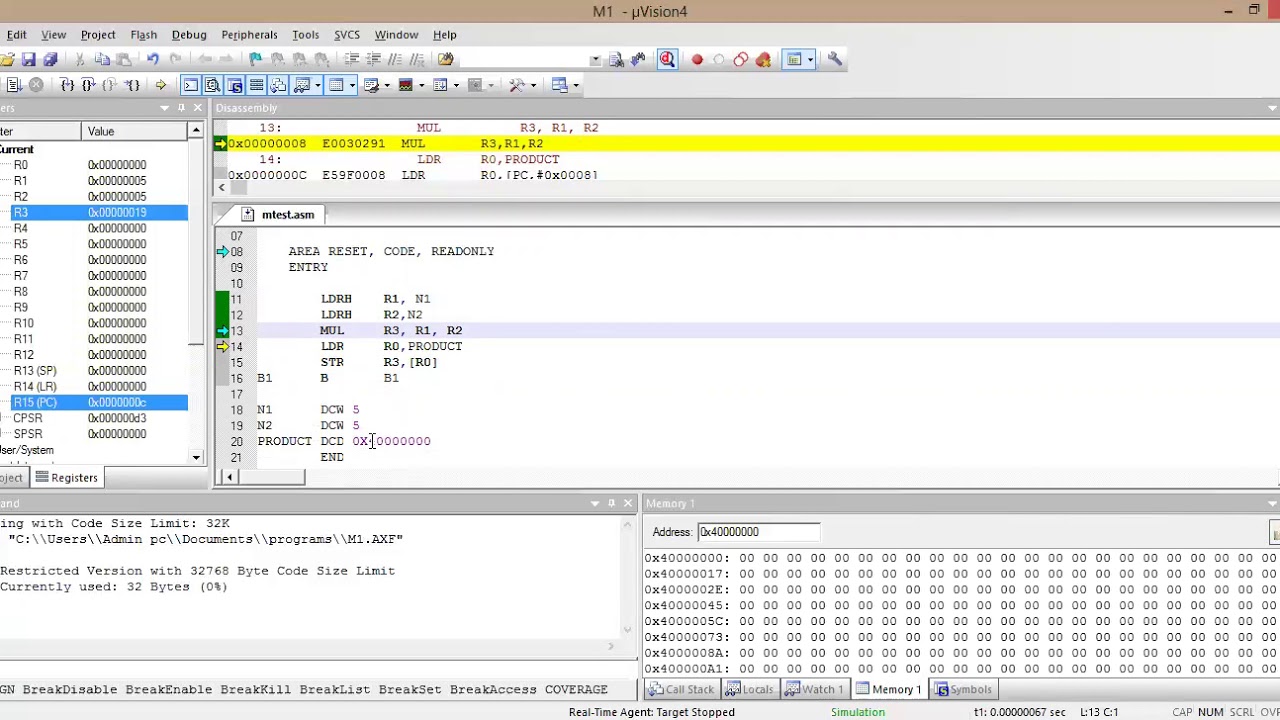Open the Watch Windows dropdown arrow
The height and width of the screenshot is (720, 1280).
pos(317,85)
